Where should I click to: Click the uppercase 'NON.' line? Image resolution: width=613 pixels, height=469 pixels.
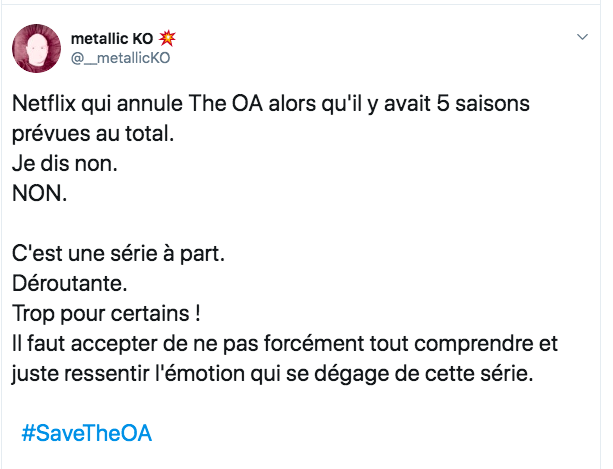coord(39,193)
